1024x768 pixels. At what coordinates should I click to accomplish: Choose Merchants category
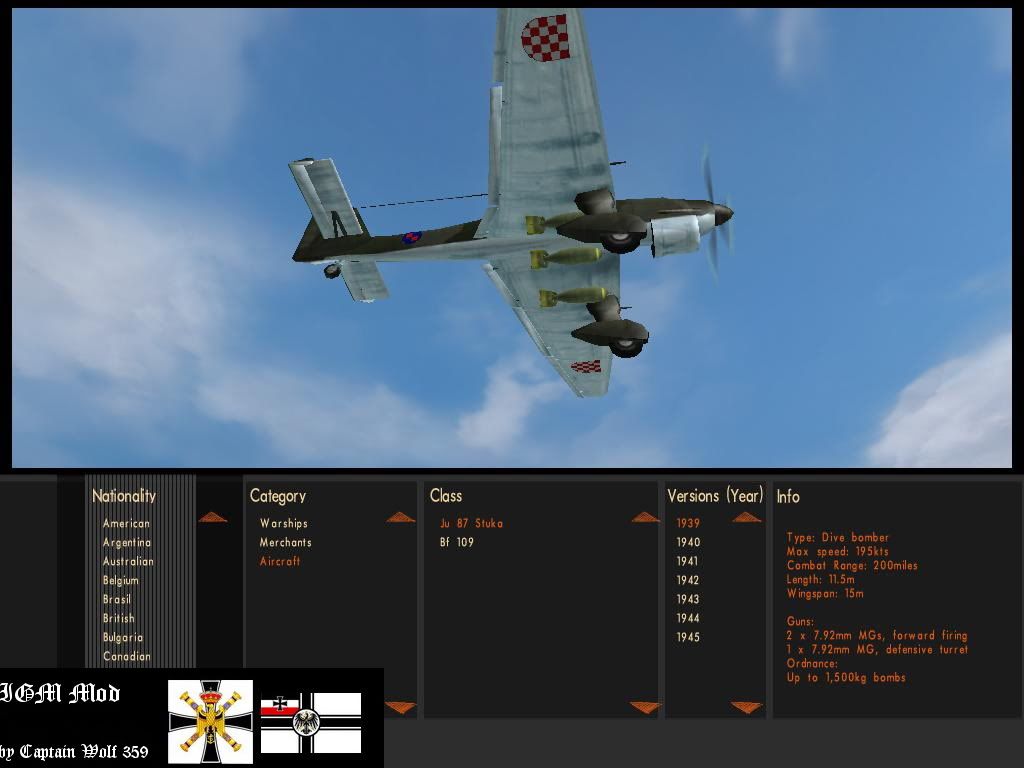click(x=285, y=542)
